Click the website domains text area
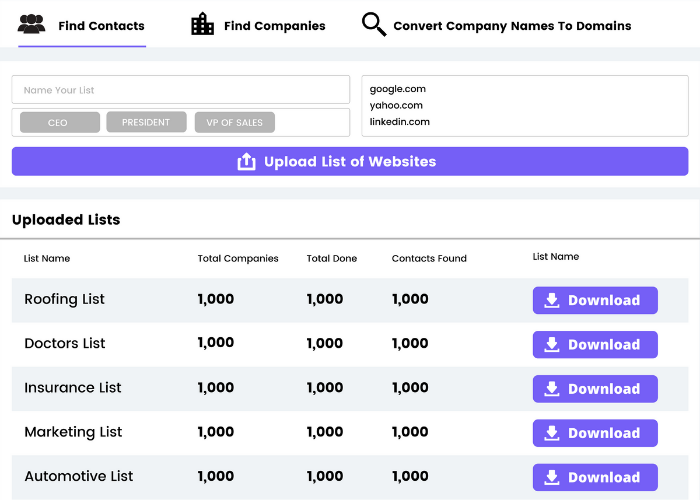Viewport: 700px width, 500px height. click(524, 105)
